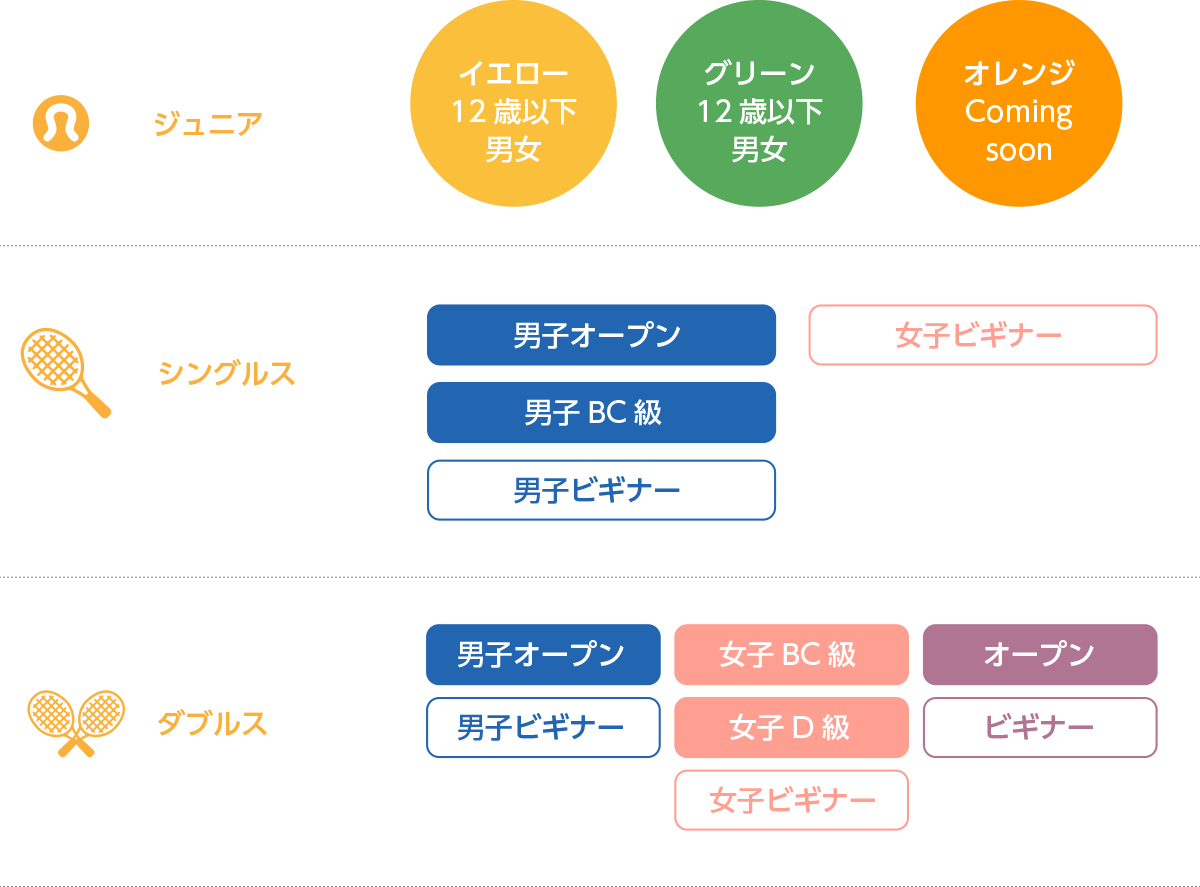Click the single tennis racket icon
Viewport: 1200px width, 887px height.
tap(66, 374)
